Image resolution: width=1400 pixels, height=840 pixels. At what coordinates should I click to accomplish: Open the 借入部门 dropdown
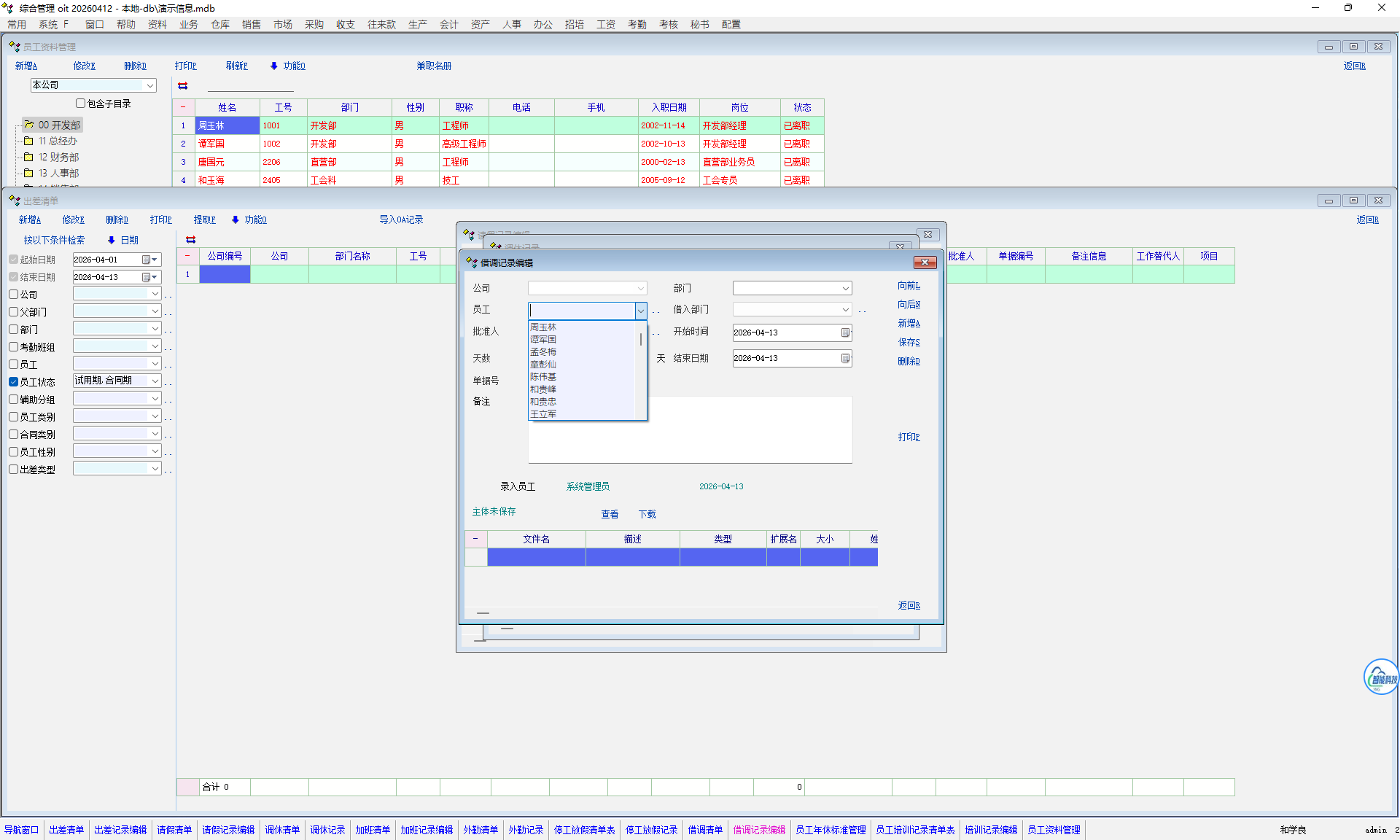tap(845, 310)
